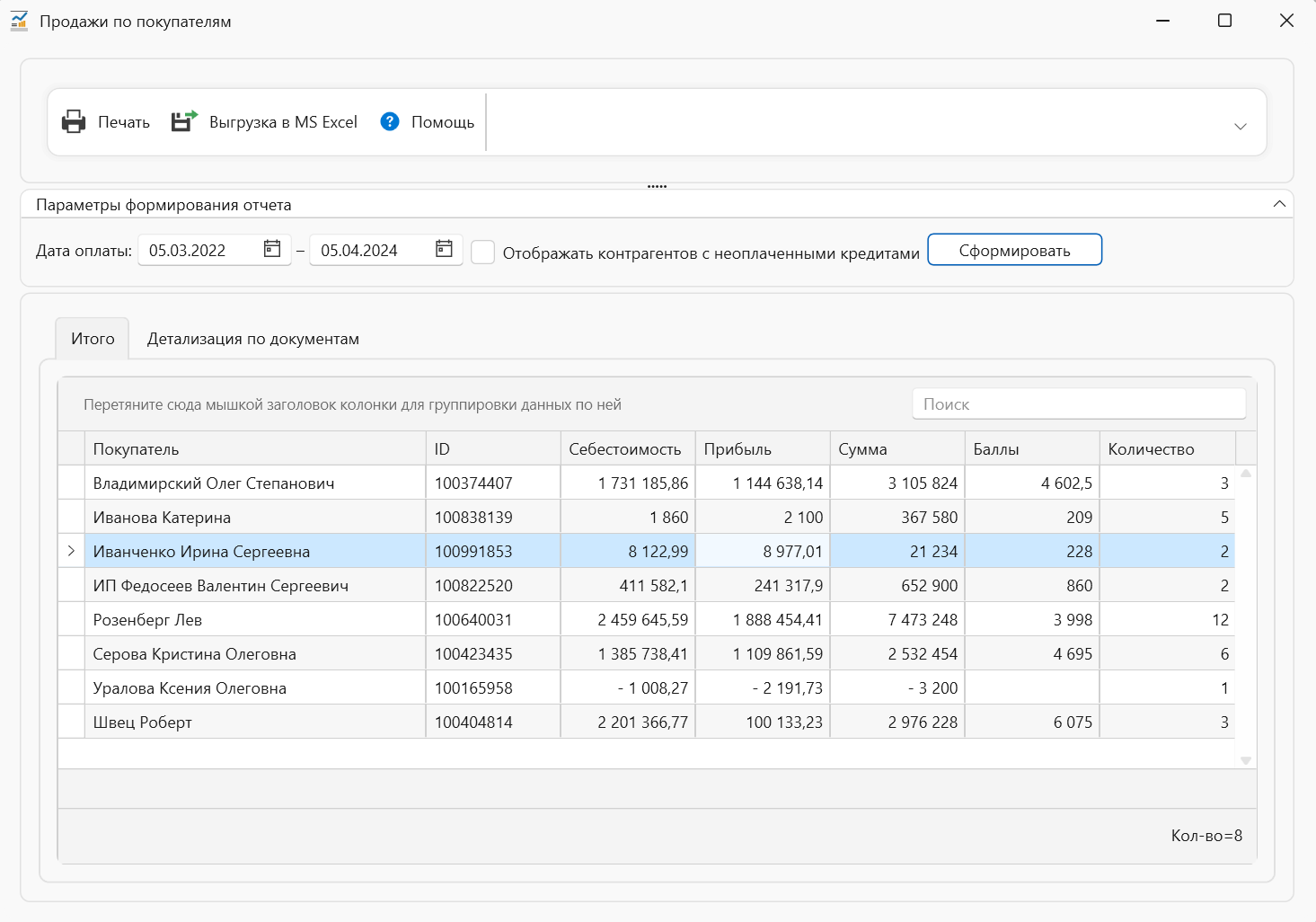
Task: Select row Розенберг Лев
Action: coord(647,619)
